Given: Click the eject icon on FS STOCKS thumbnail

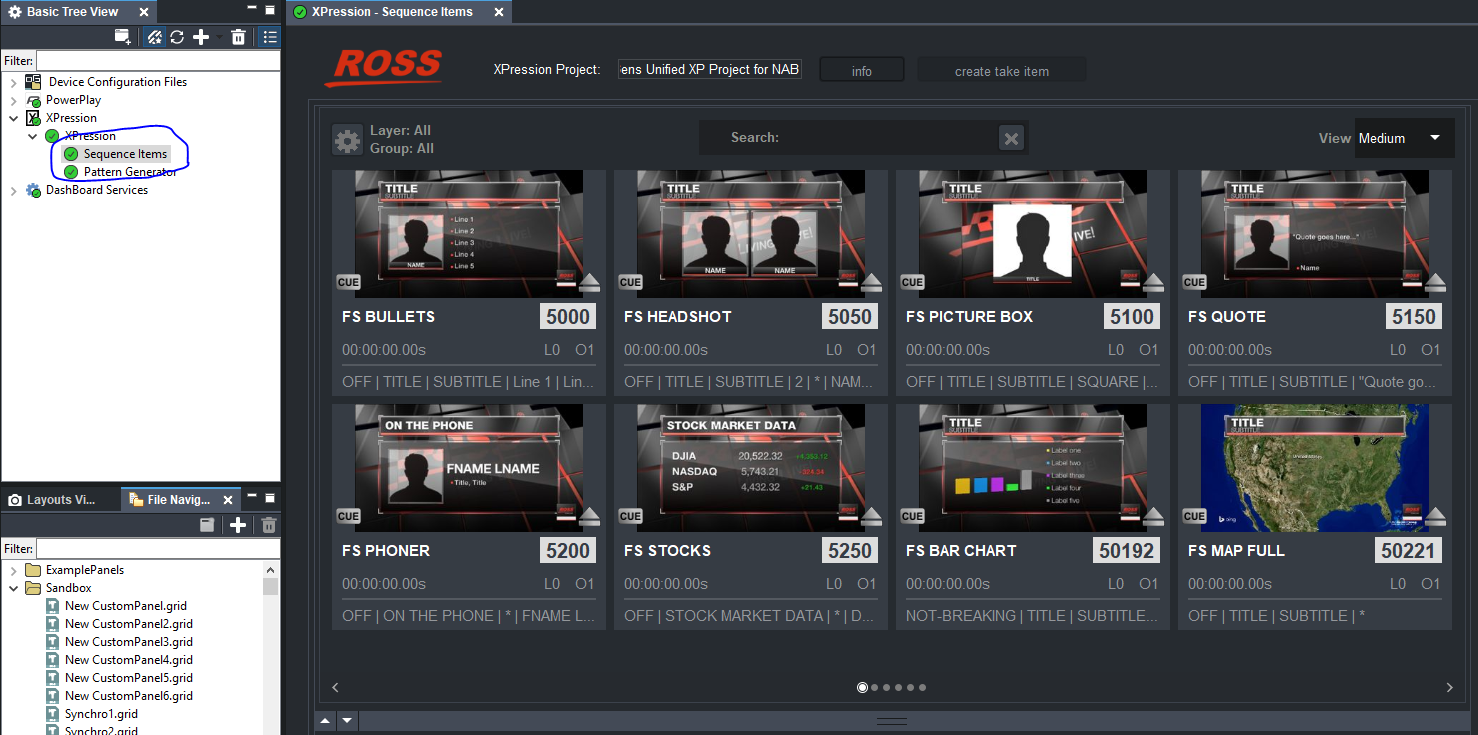Looking at the screenshot, I should [872, 517].
